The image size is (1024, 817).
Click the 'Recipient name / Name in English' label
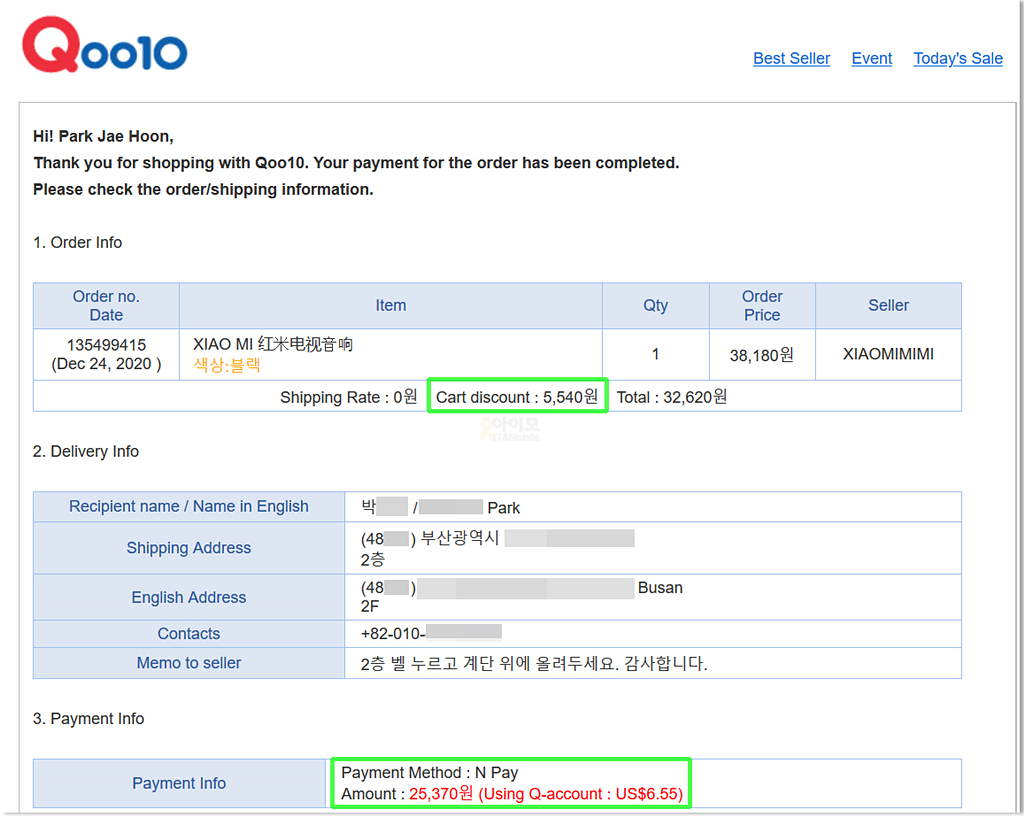189,506
